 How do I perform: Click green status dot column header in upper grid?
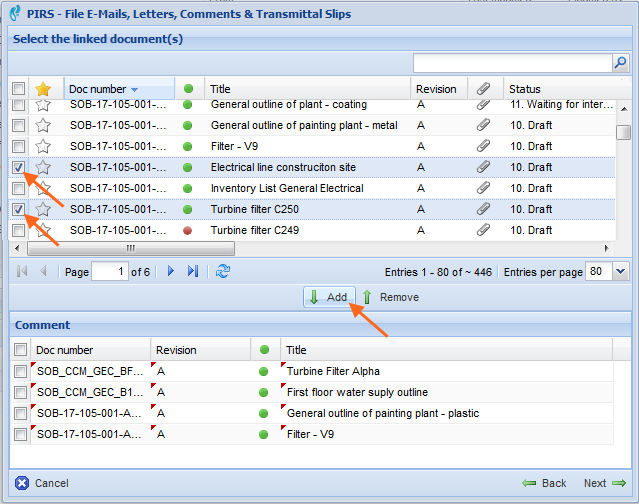(188, 88)
